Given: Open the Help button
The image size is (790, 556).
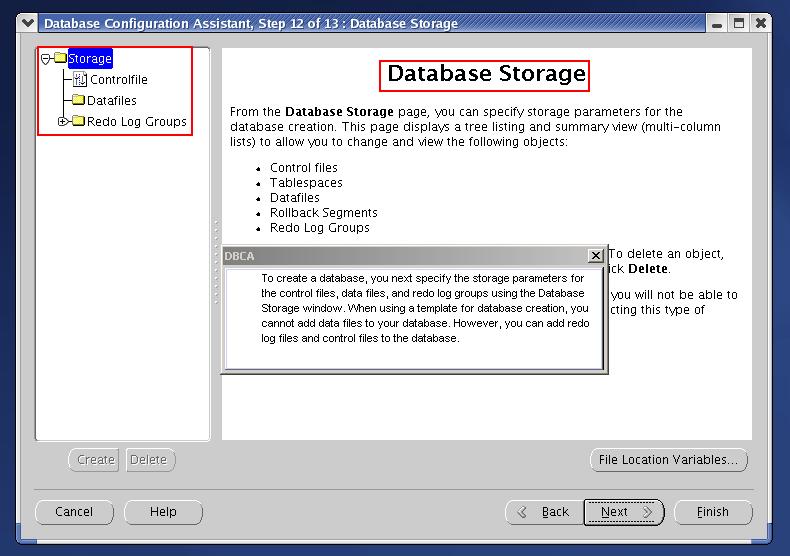Looking at the screenshot, I should click(x=163, y=512).
